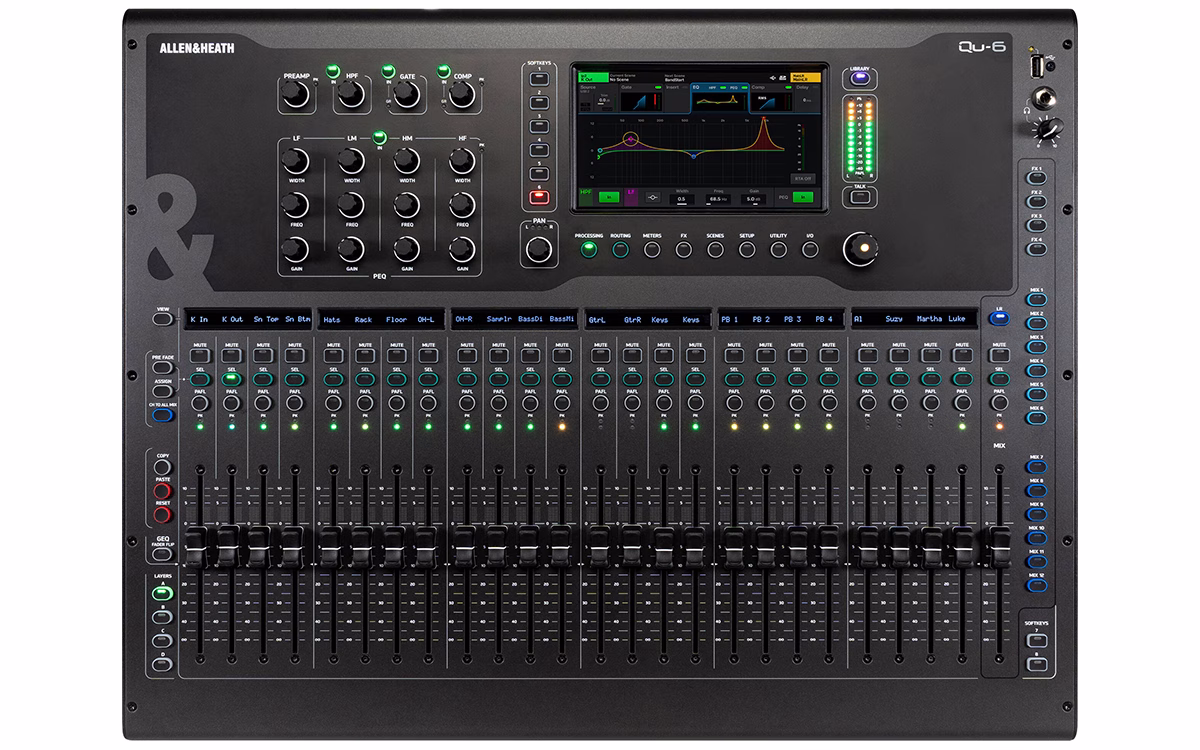Image resolution: width=1200 pixels, height=750 pixels.
Task: Toggle the HPF In switch above HPF knob
Action: 333,70
